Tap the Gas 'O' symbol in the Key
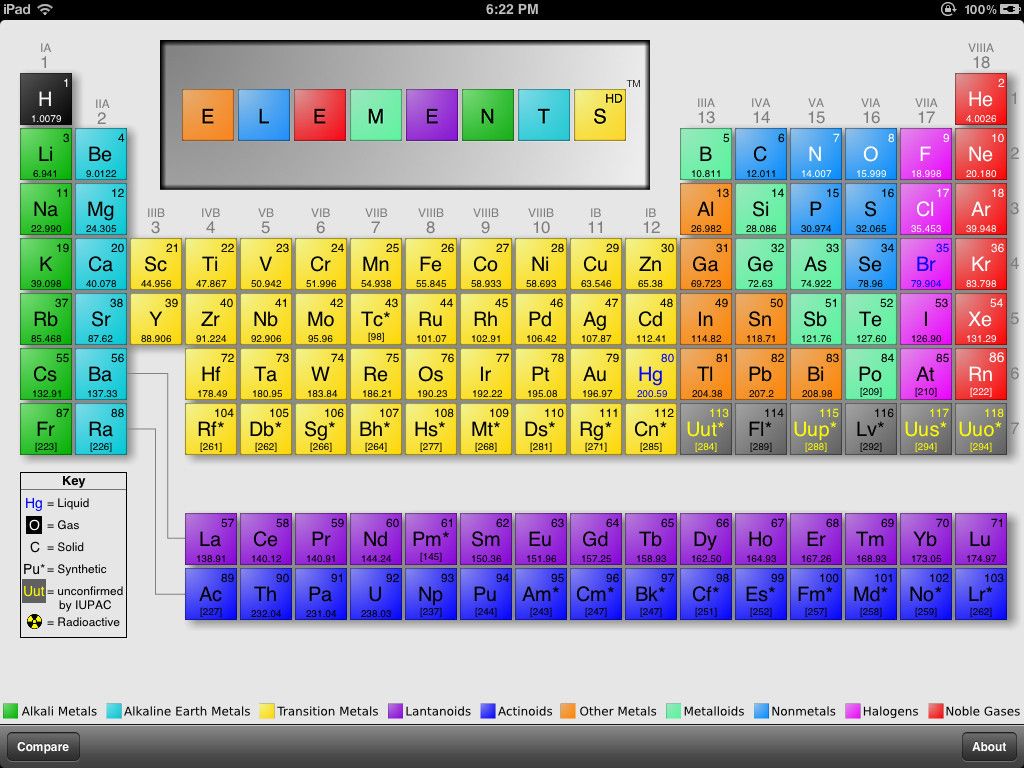Screen dimensions: 1024x768 34,525
